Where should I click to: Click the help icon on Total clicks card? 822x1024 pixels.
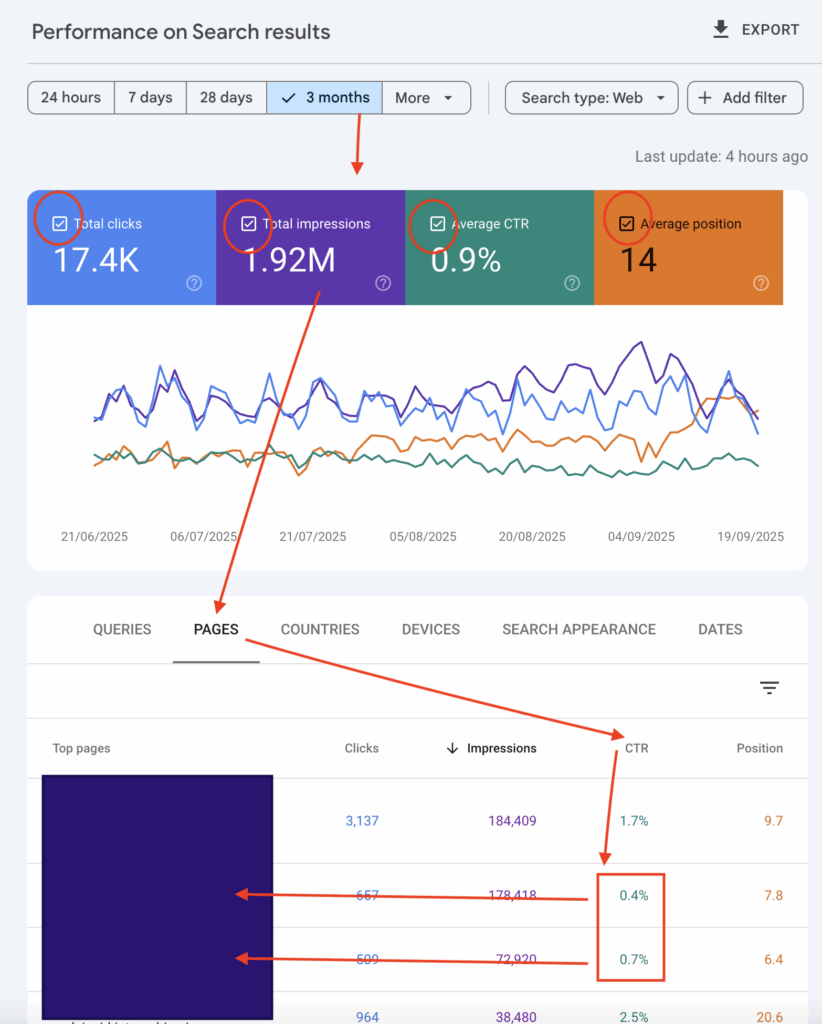(196, 284)
